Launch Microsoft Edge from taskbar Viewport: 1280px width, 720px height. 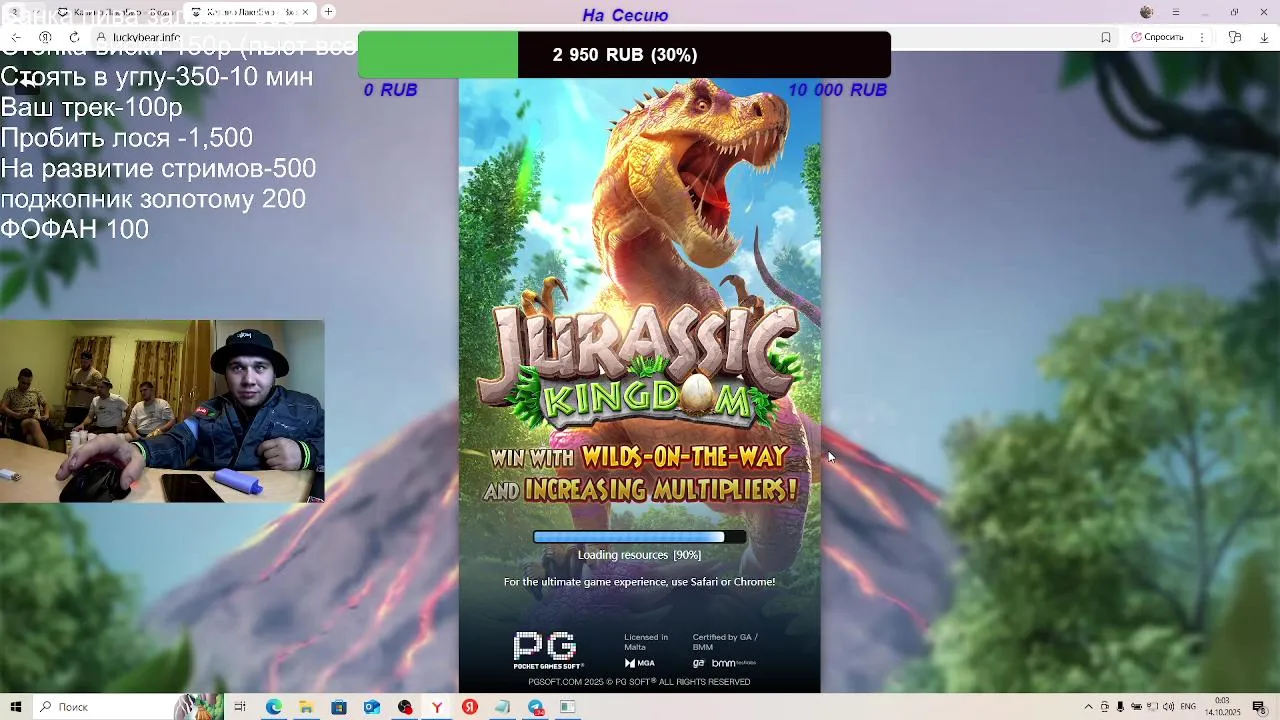point(273,707)
